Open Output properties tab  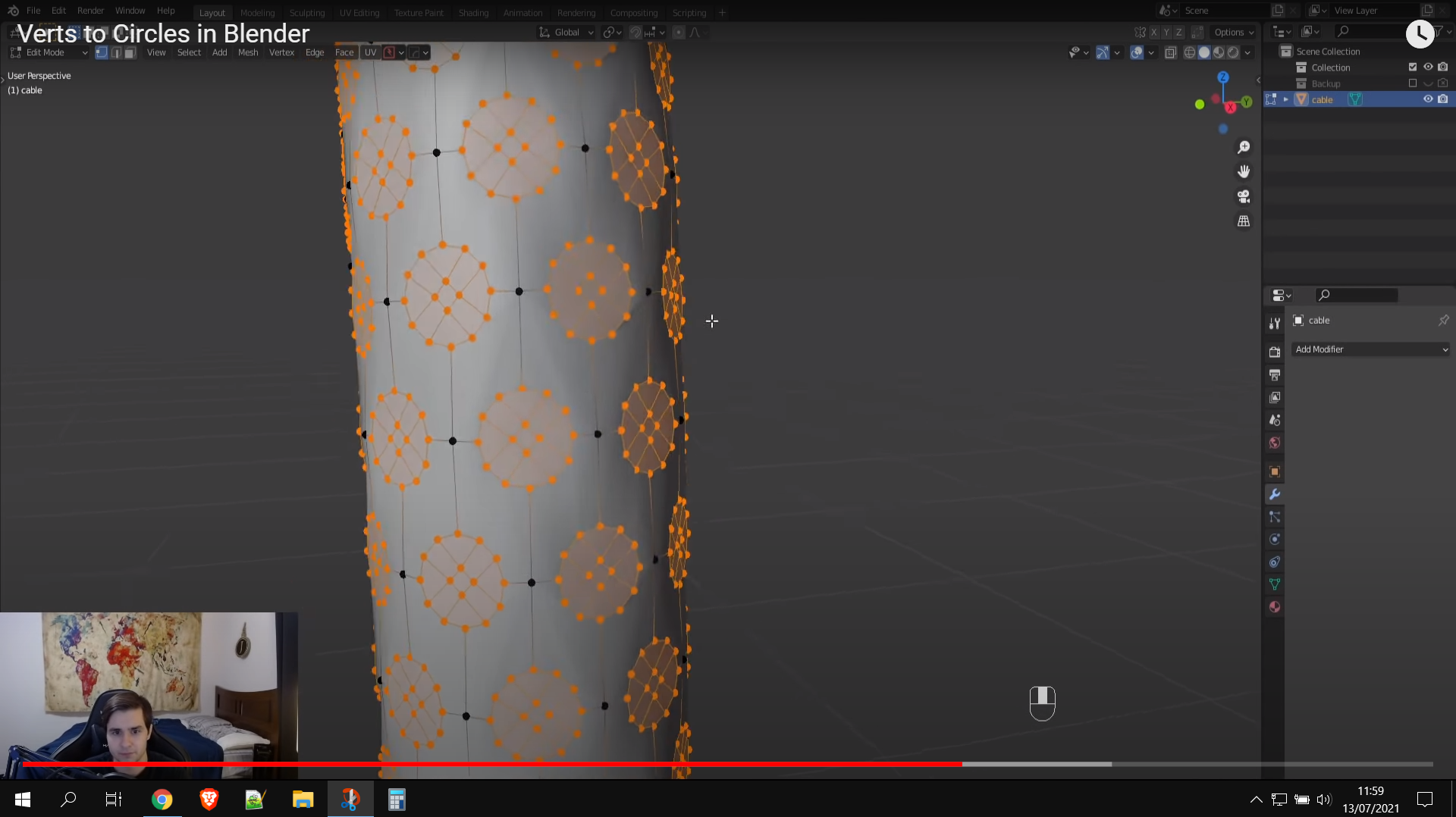1275,374
